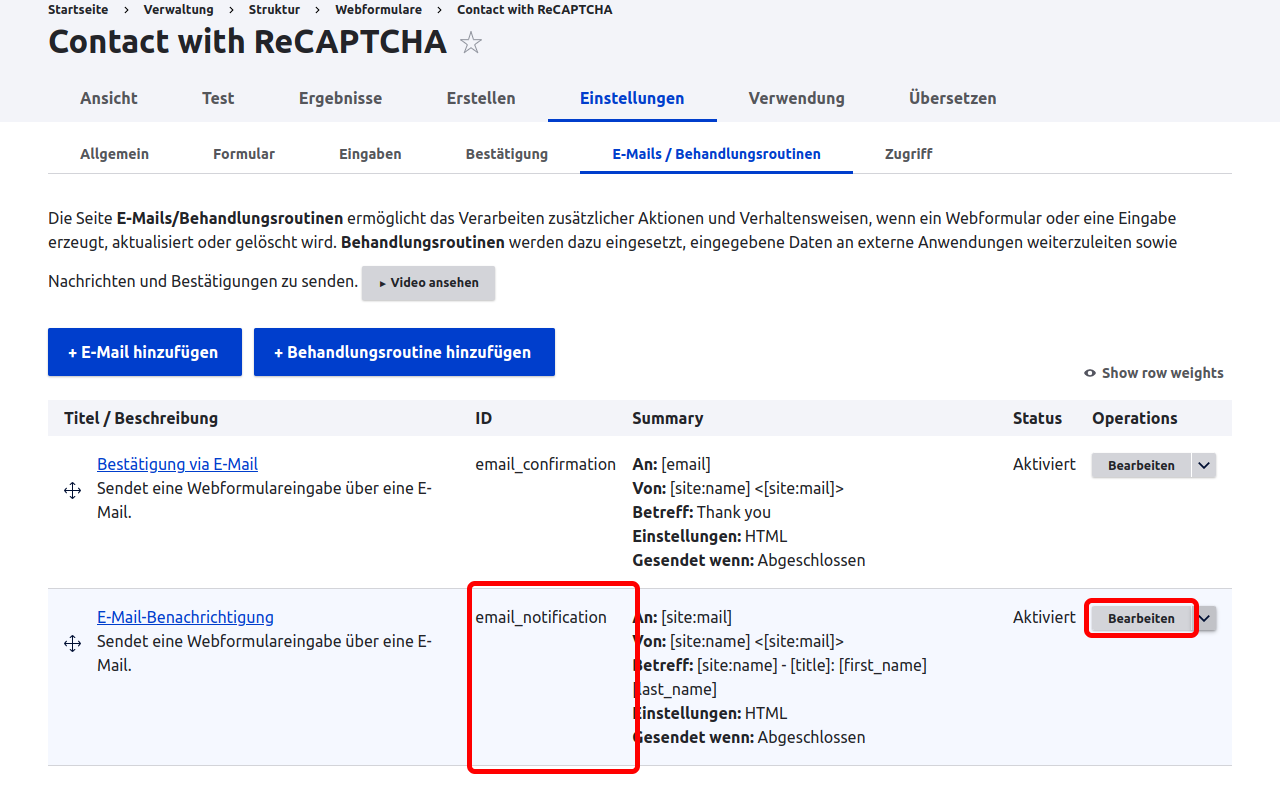Click the Operations column header
The height and width of the screenshot is (786, 1280).
1135,418
